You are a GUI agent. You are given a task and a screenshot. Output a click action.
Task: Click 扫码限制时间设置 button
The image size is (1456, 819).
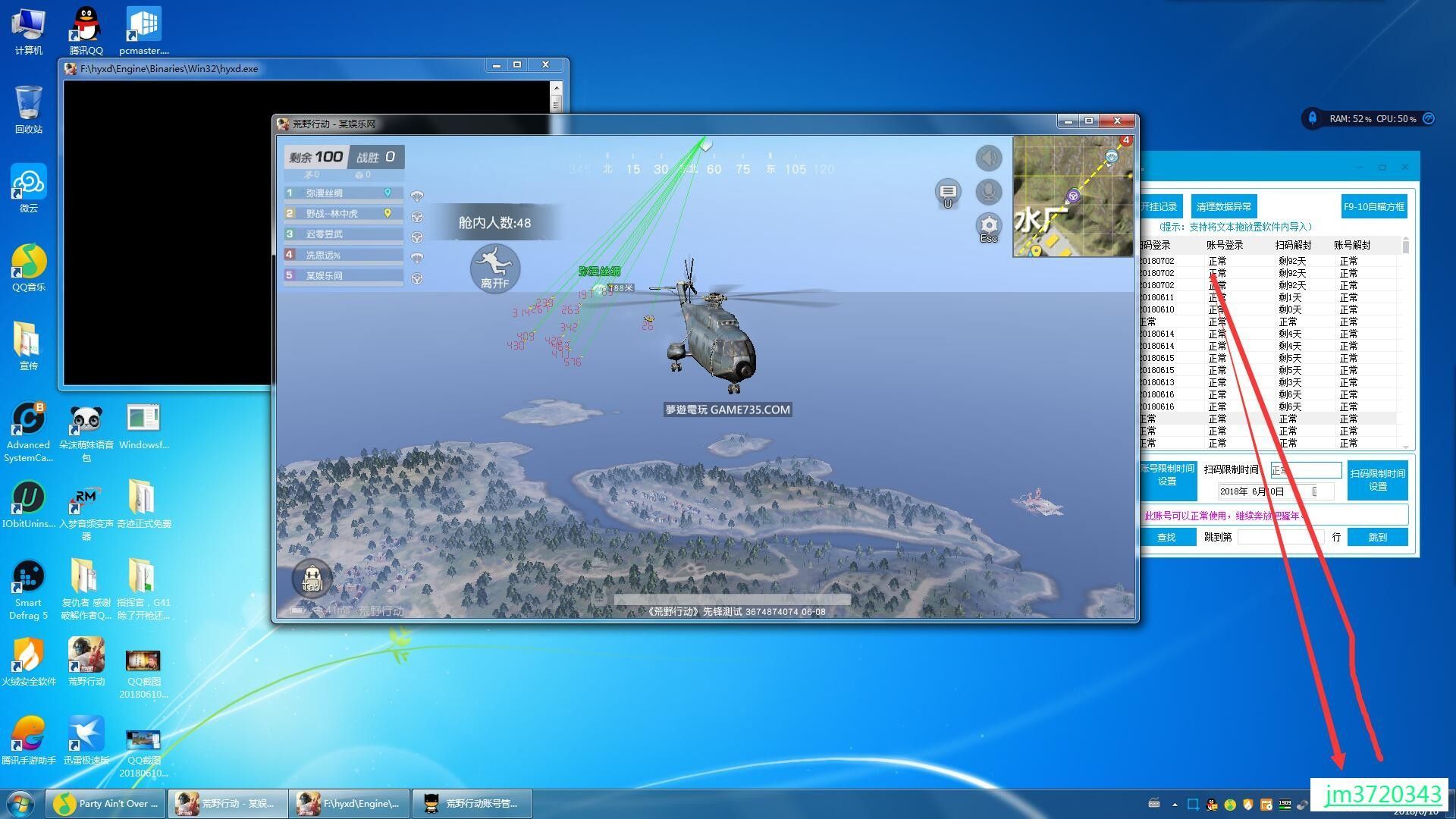[1377, 479]
